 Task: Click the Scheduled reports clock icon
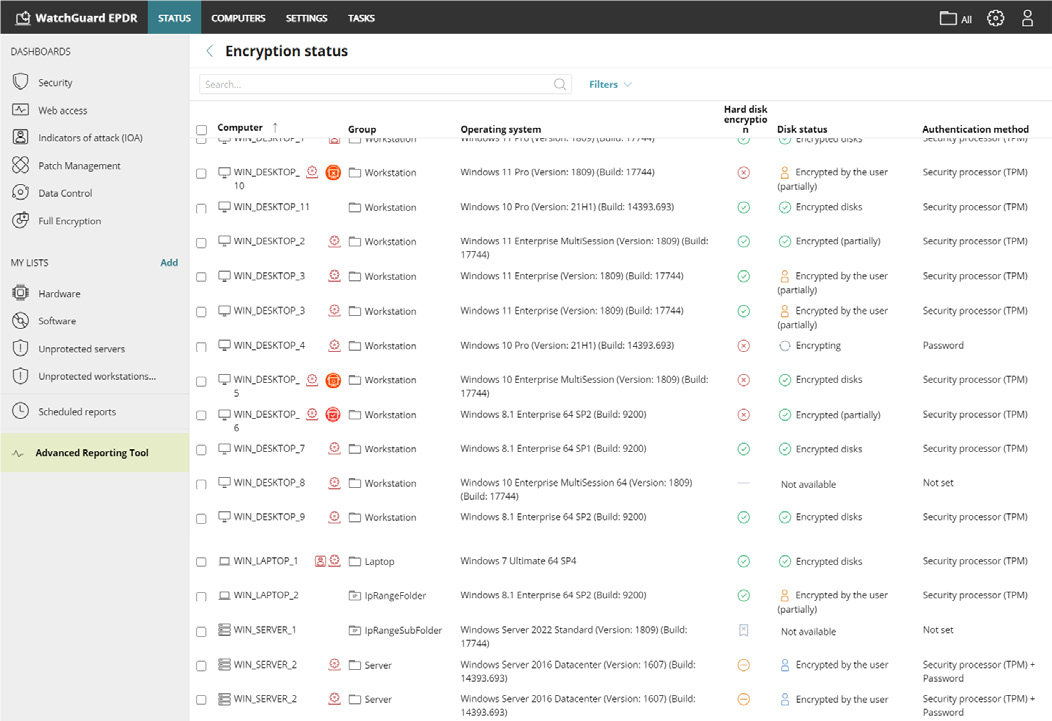click(21, 411)
